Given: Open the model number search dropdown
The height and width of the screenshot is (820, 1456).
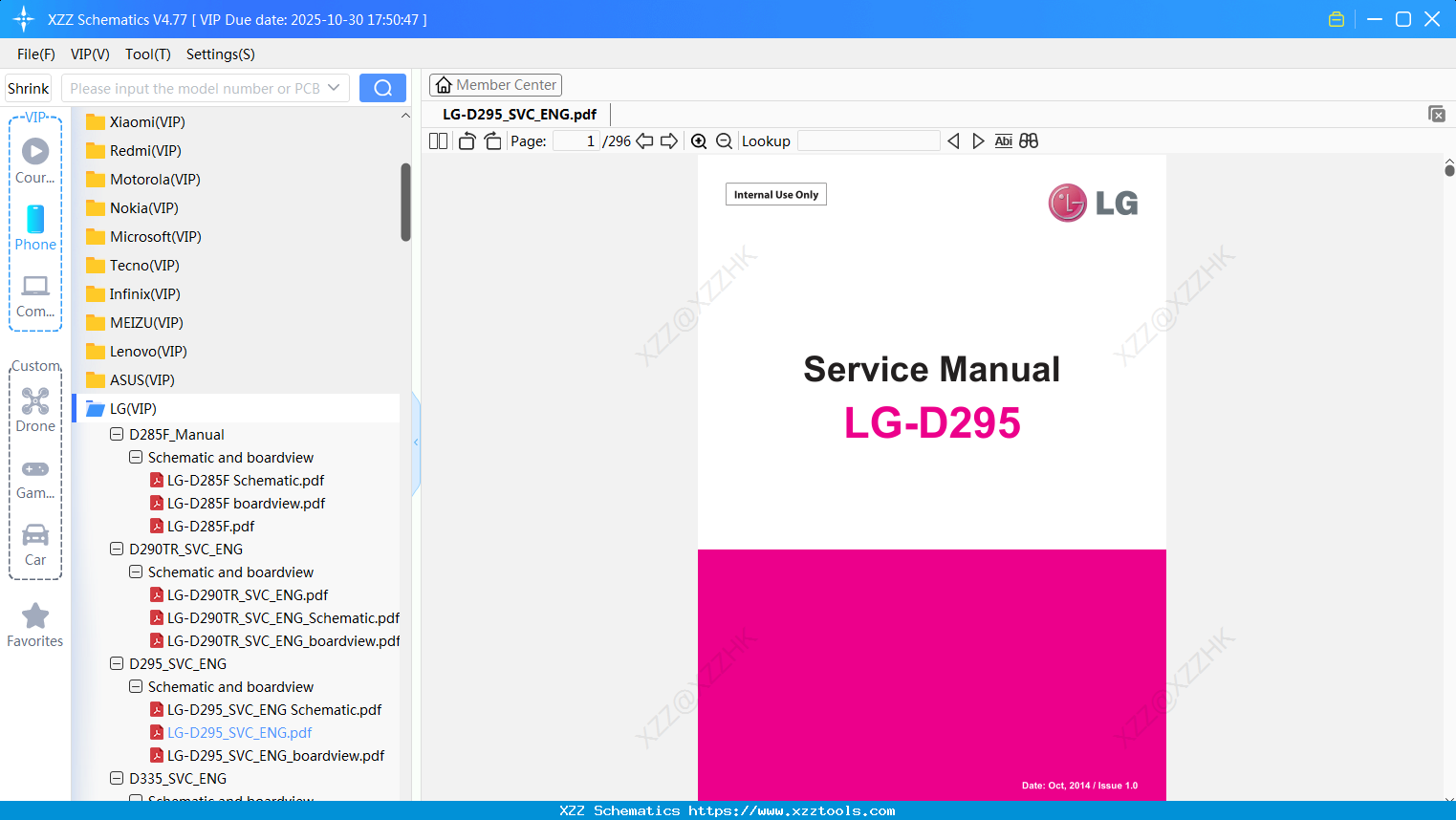Looking at the screenshot, I should click(334, 87).
